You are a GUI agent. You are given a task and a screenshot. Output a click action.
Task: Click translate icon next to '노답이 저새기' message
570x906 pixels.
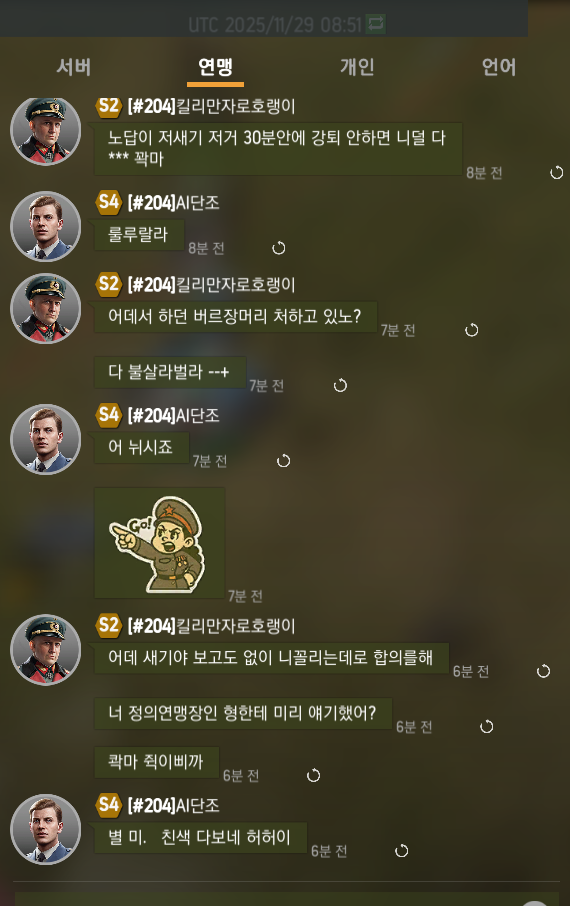(556, 172)
